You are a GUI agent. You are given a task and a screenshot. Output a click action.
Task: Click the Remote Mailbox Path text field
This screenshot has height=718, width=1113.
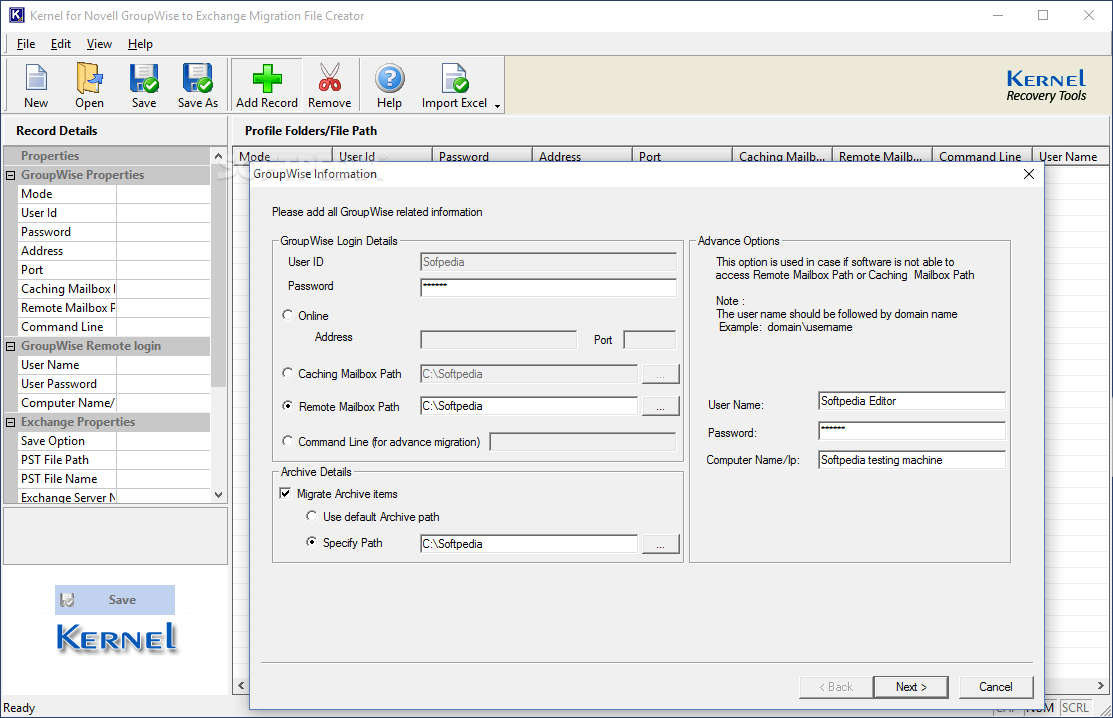pos(529,406)
